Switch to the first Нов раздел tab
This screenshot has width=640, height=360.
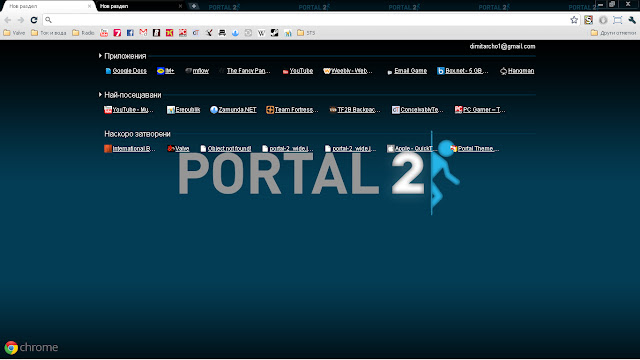coord(47,6)
